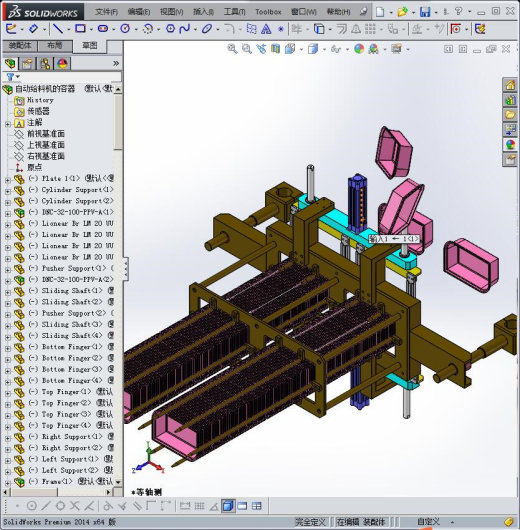
Task: Expand the Frame<1> component
Action: tap(7, 483)
